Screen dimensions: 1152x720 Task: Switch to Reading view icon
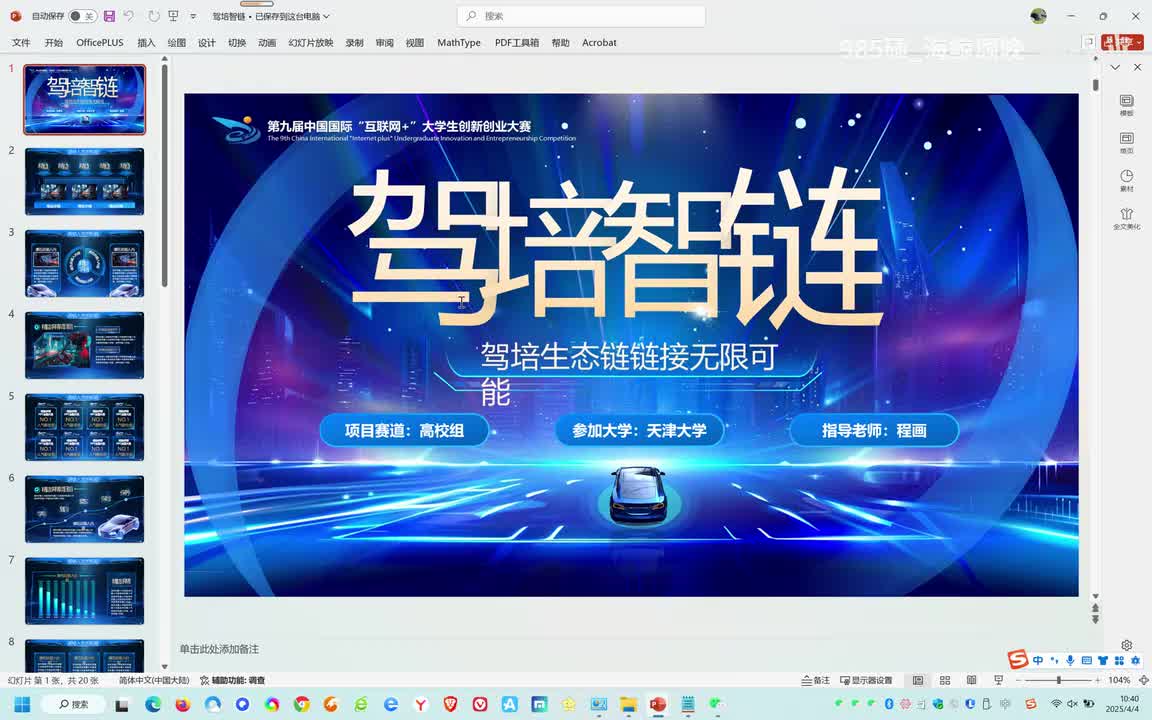(x=971, y=680)
